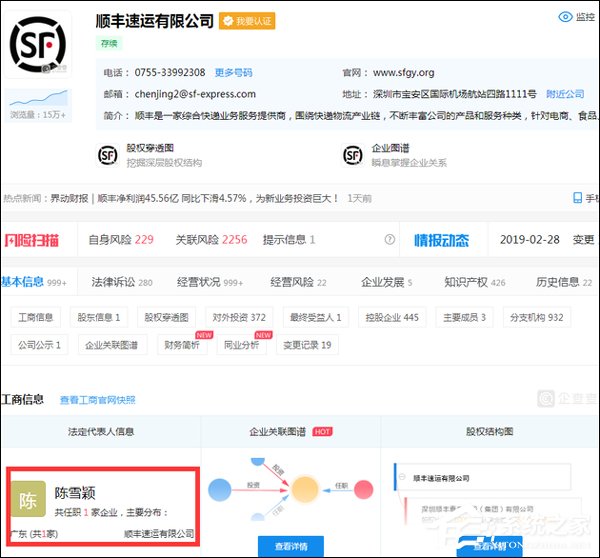This screenshot has height=558, width=600.
Task: Click the 股权结构图 column header
Action: [490, 431]
